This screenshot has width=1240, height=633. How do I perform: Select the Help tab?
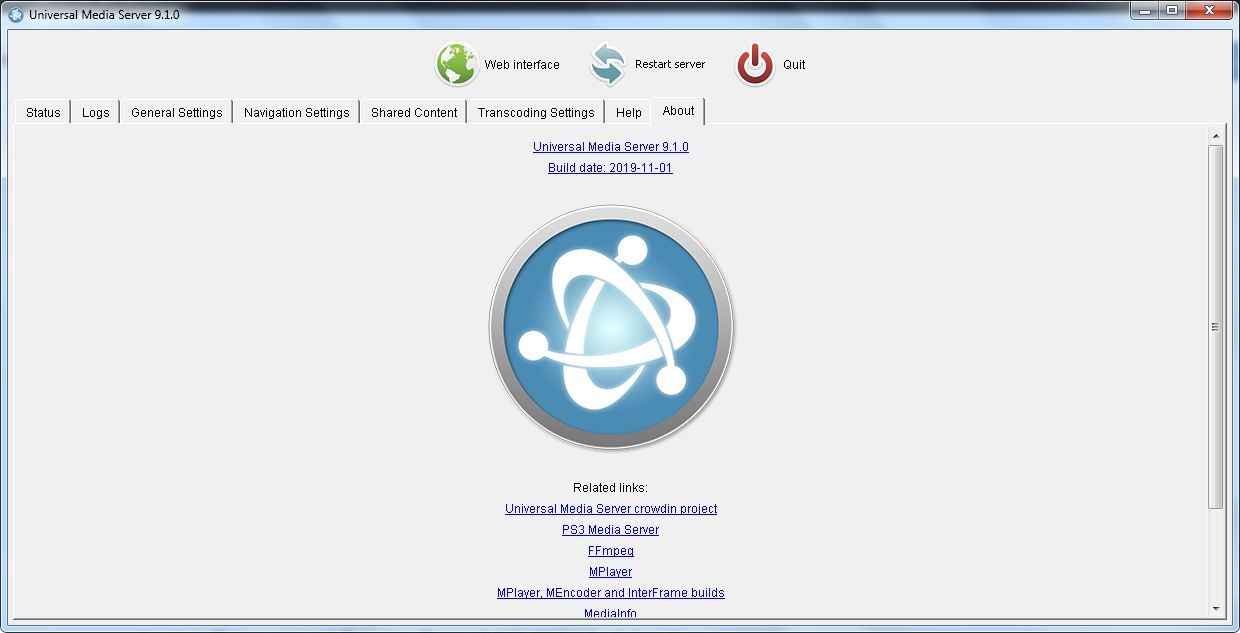pos(628,112)
